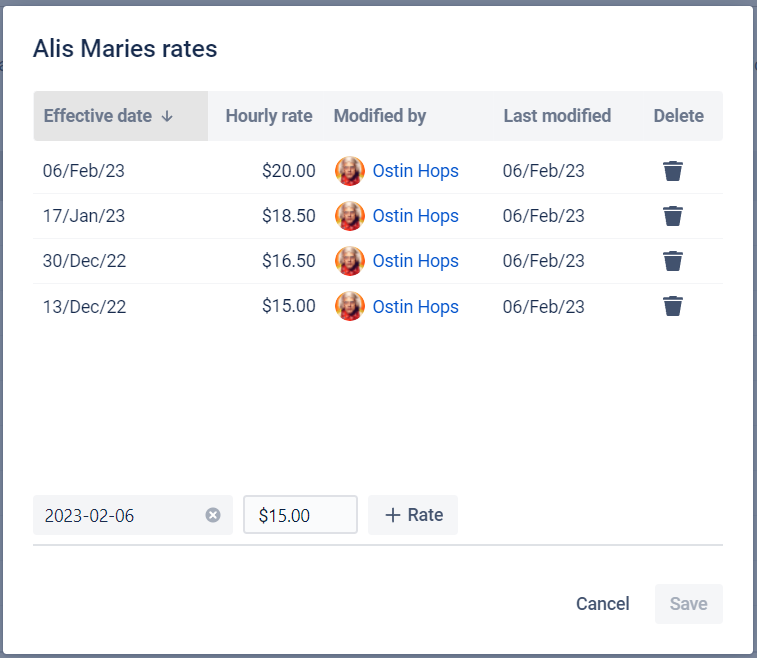This screenshot has height=658, width=757.
Task: Delete the 17/Jan/23 $18.50 rate
Action: point(673,216)
